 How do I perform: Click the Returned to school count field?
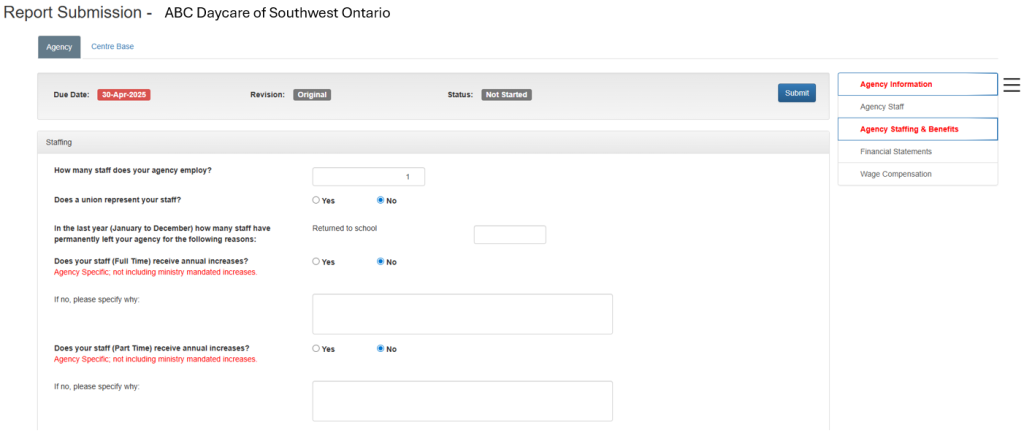[509, 235]
